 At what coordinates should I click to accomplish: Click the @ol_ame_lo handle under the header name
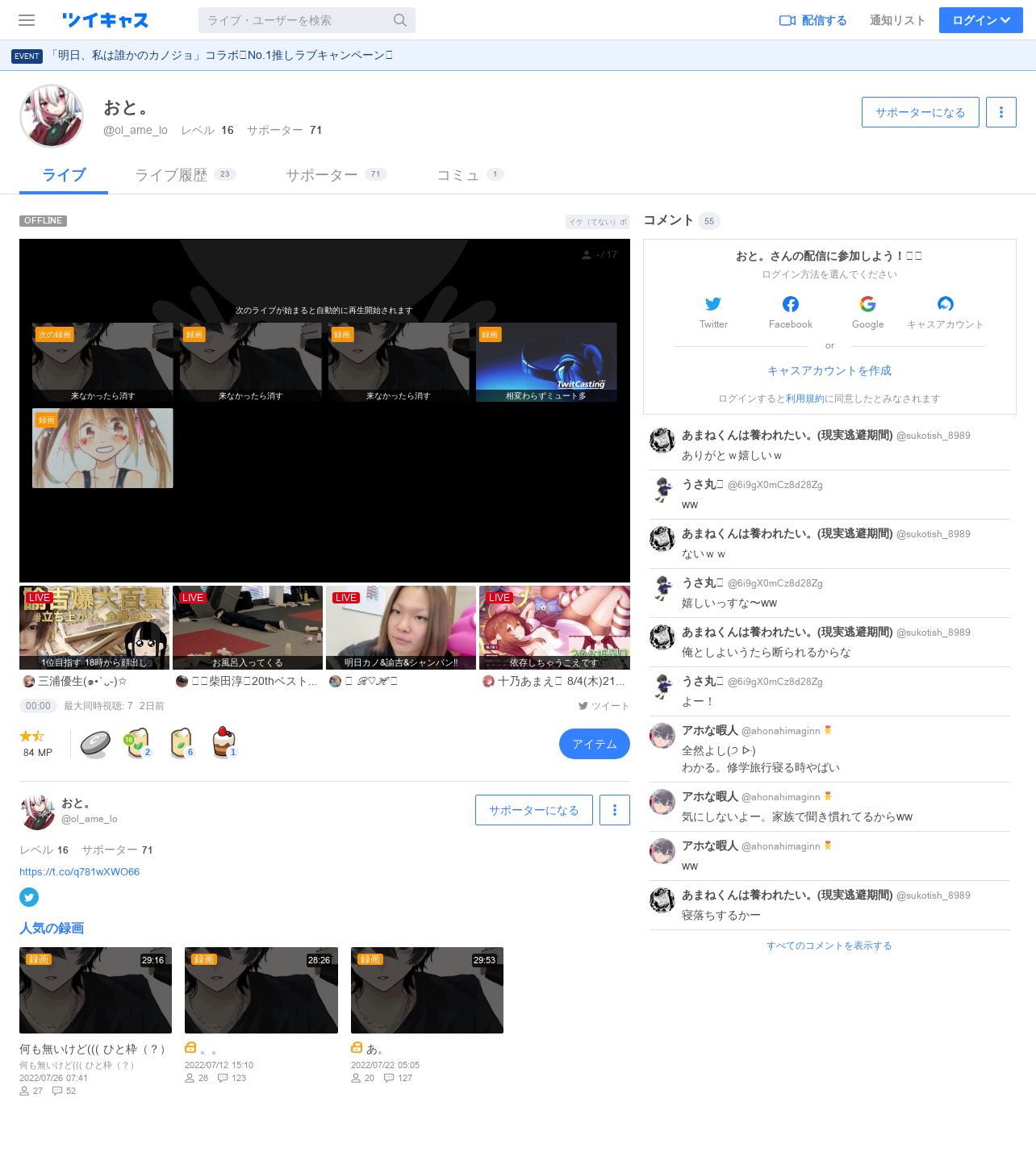[x=136, y=130]
